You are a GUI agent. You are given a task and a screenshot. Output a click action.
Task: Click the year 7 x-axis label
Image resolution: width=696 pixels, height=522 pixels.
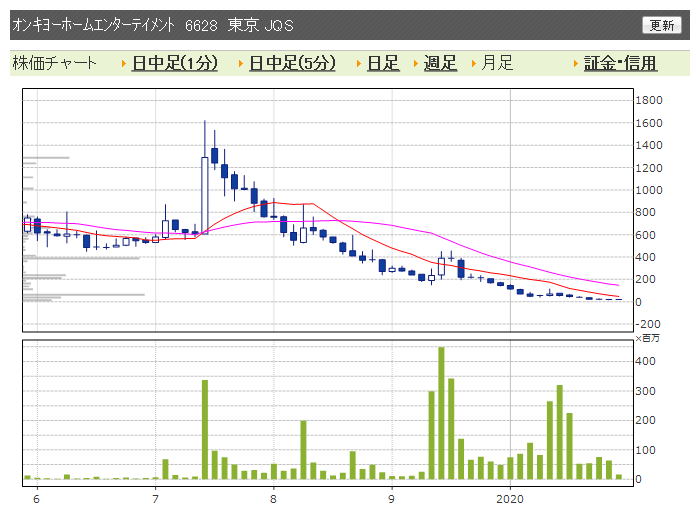pyautogui.click(x=155, y=499)
